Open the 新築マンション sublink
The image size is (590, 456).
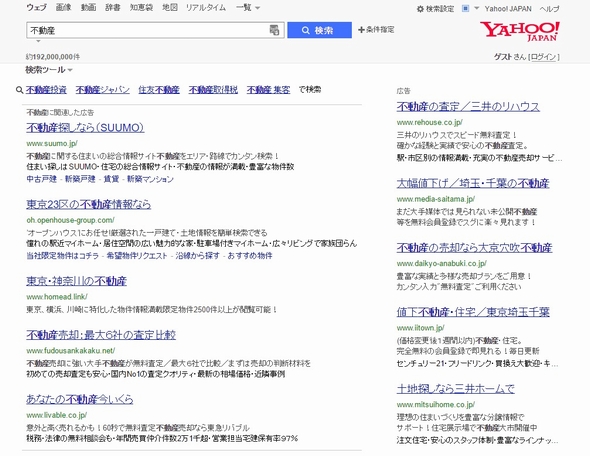pyautogui.click(x=150, y=179)
